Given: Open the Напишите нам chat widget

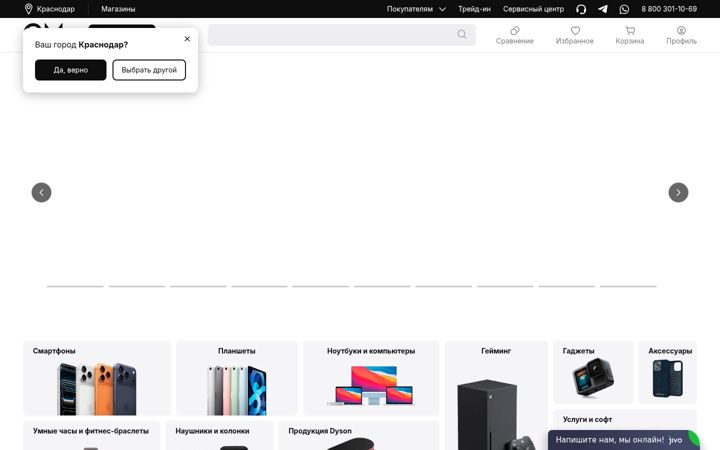Looking at the screenshot, I should [624, 440].
